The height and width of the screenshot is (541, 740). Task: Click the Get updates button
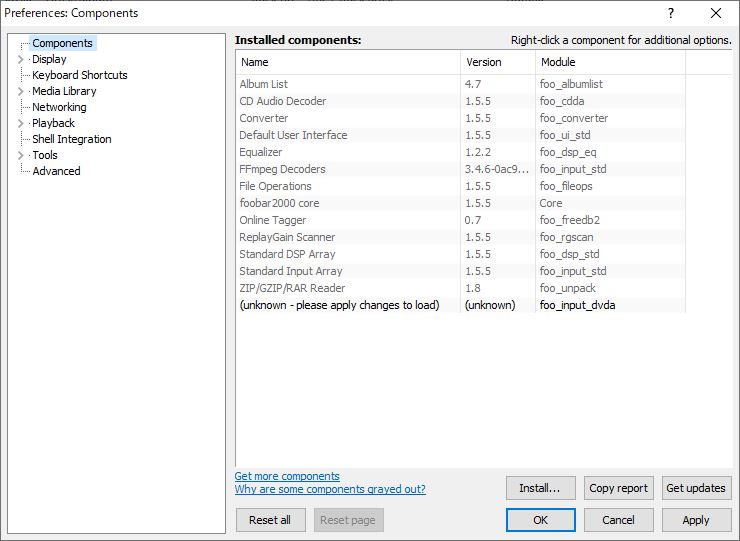(x=696, y=488)
